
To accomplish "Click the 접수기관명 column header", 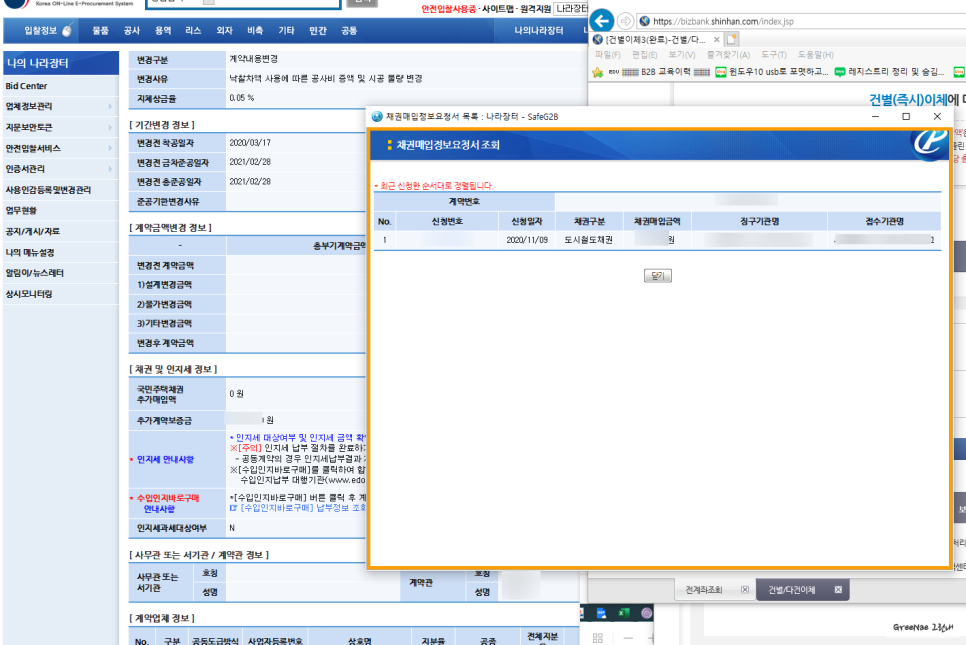I will click(884, 221).
